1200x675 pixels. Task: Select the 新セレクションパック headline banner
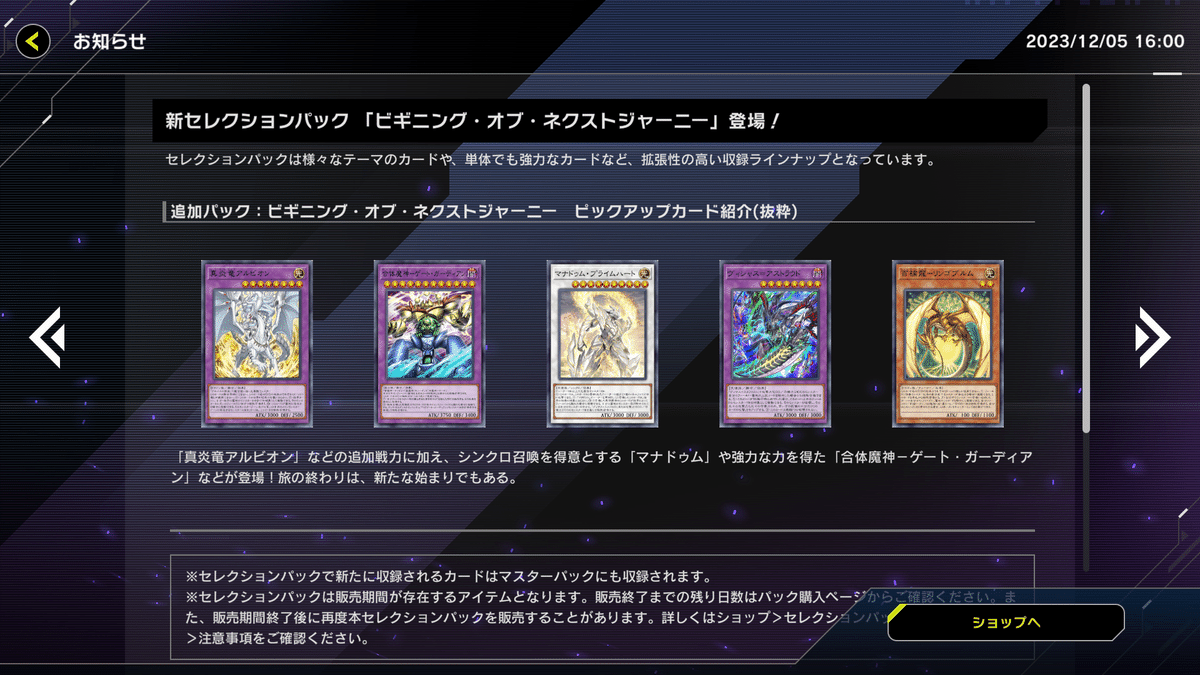(x=600, y=120)
